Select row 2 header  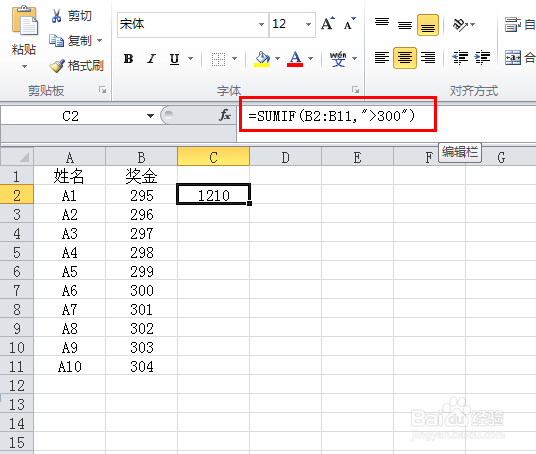pyautogui.click(x=17, y=195)
